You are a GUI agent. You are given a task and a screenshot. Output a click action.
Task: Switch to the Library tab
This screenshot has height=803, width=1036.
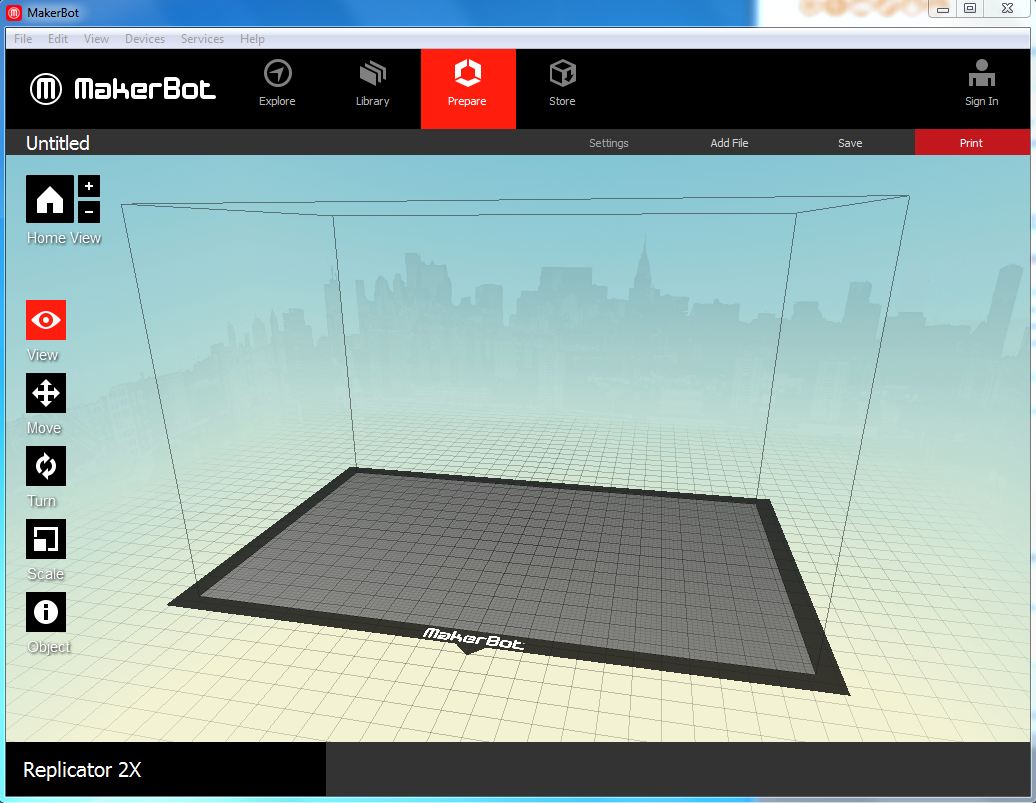(x=372, y=84)
